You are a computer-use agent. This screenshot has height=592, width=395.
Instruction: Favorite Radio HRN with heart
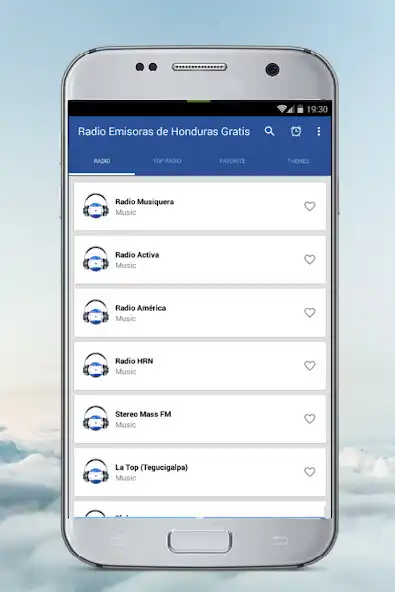tap(310, 365)
